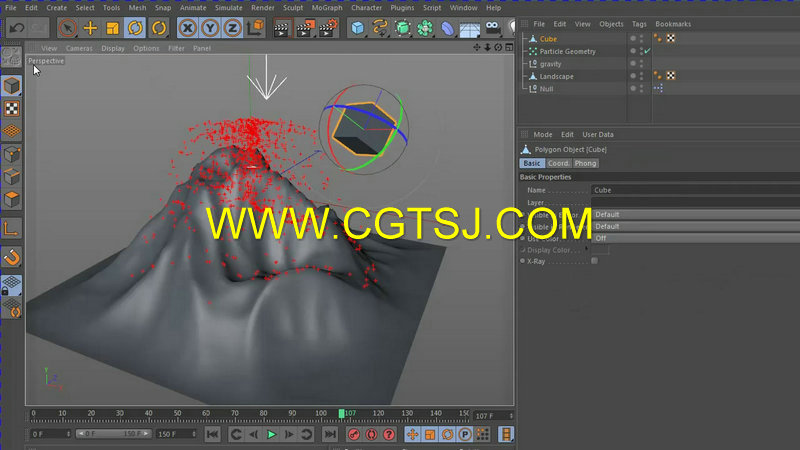Go to end of animation
Image resolution: width=800 pixels, height=450 pixels.
330,434
